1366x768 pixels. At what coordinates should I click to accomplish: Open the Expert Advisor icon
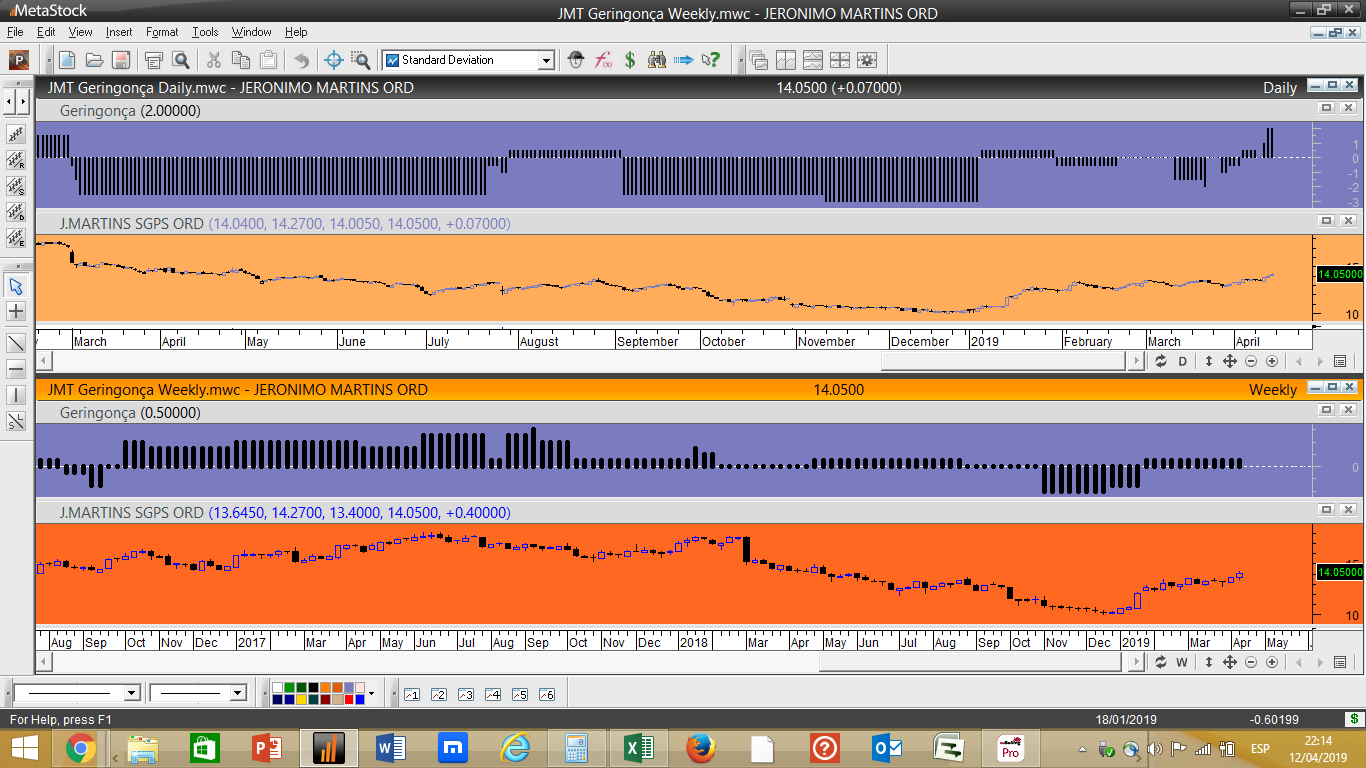[x=576, y=60]
